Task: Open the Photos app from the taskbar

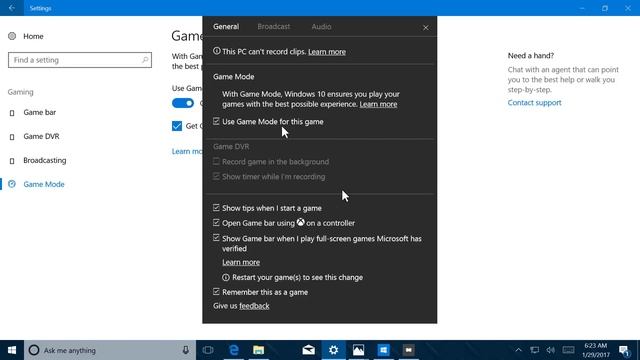Action: [358, 350]
